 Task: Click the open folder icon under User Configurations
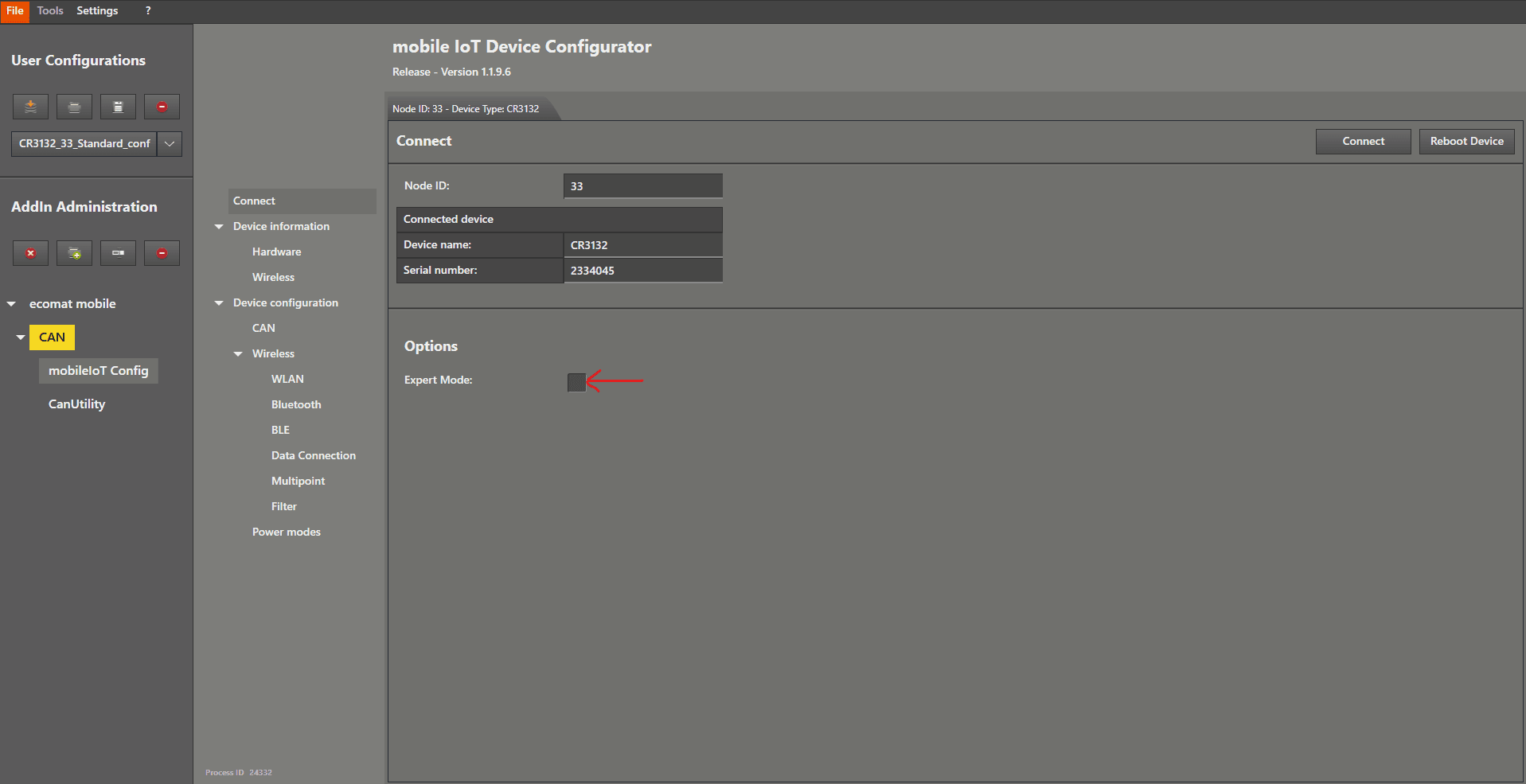(74, 107)
